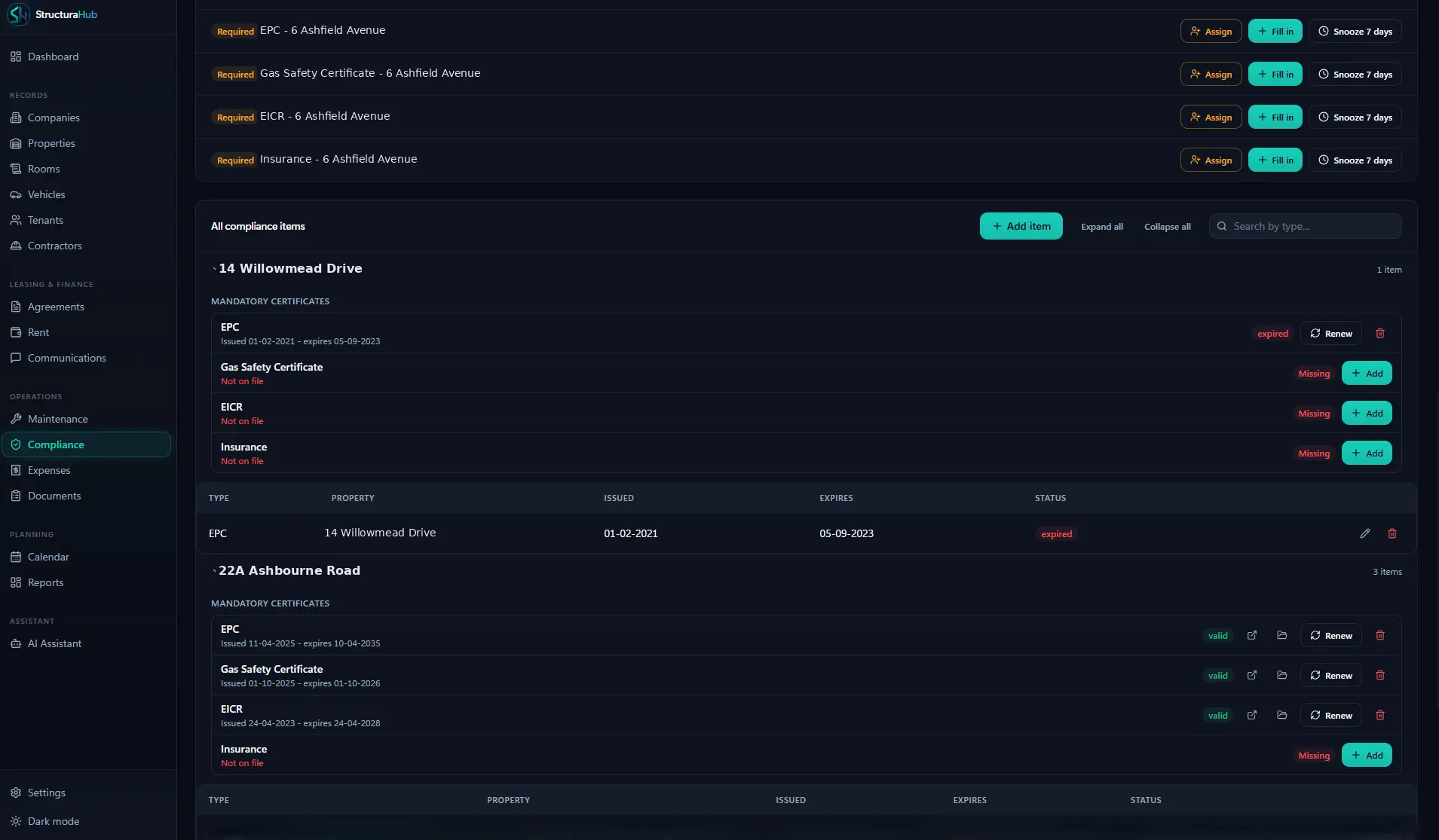1439x840 pixels.
Task: Delete the expired EPC certificate for Willowmead Drive
Action: [1380, 333]
